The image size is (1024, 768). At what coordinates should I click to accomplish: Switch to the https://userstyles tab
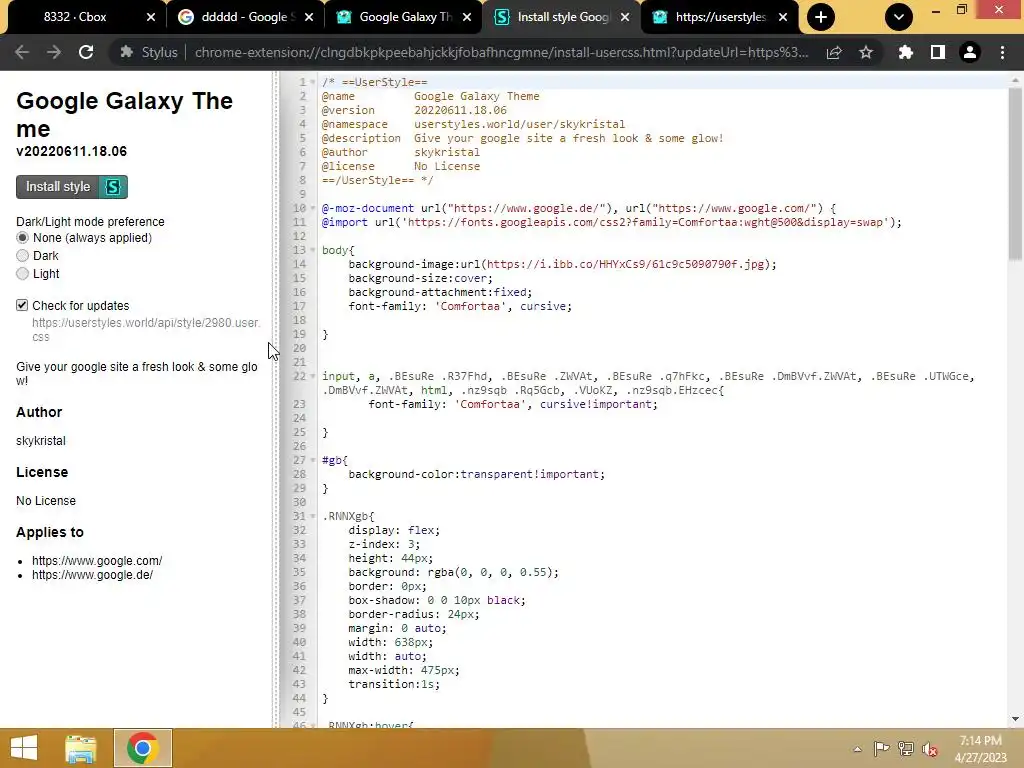(x=720, y=17)
